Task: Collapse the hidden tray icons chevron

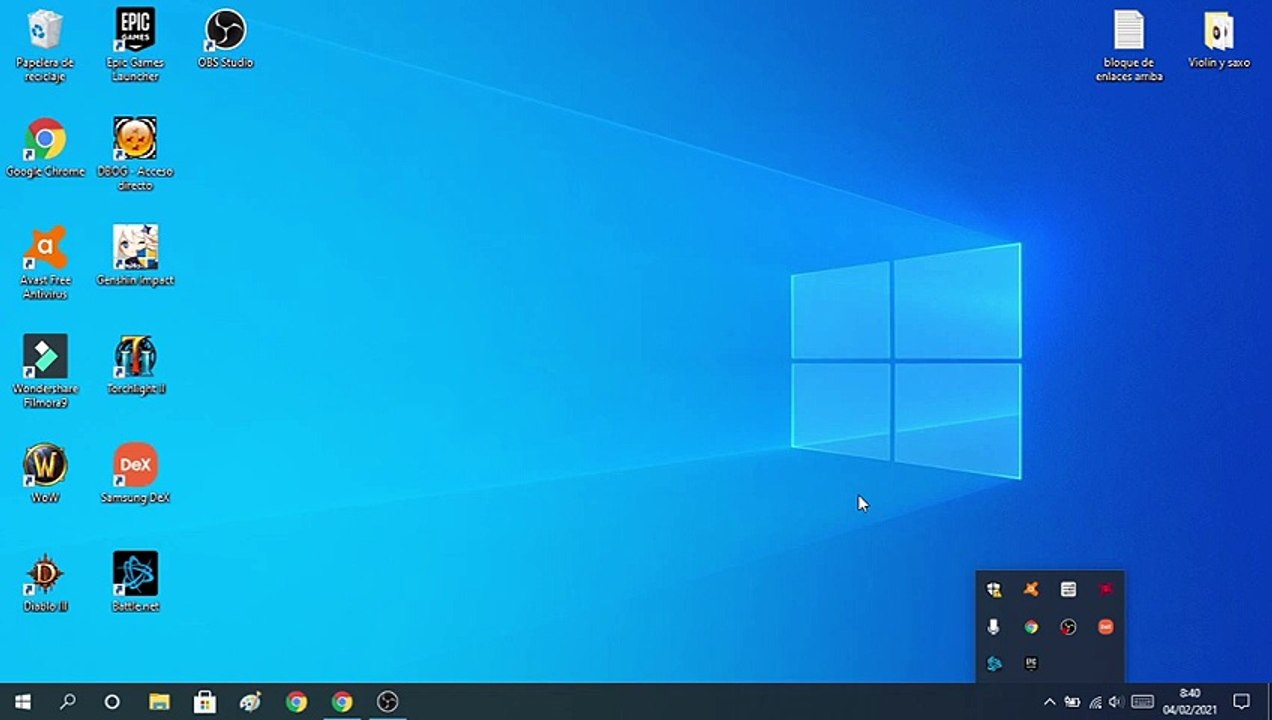Action: 1049,702
